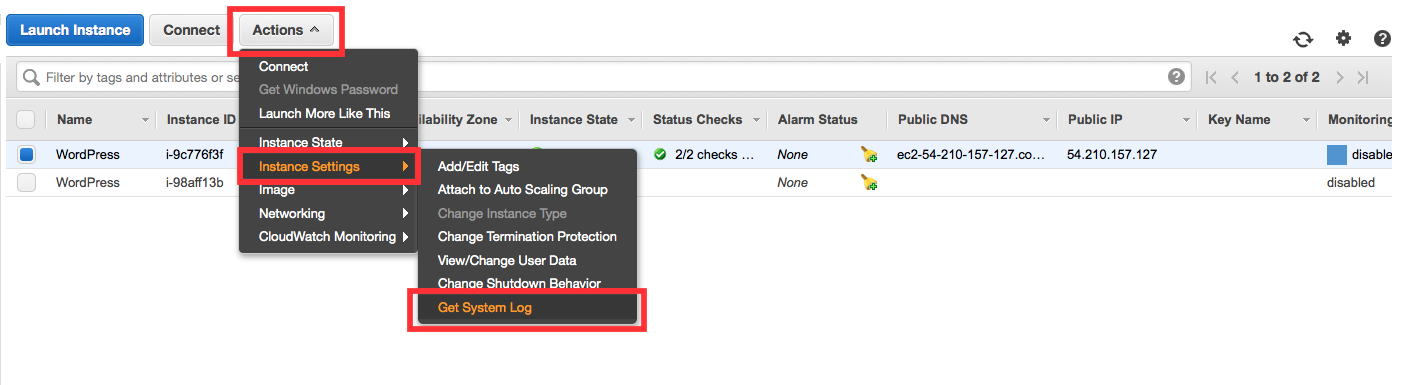This screenshot has width=1405, height=385.
Task: Click alarm icon for first WordPress instance
Action: (x=869, y=155)
